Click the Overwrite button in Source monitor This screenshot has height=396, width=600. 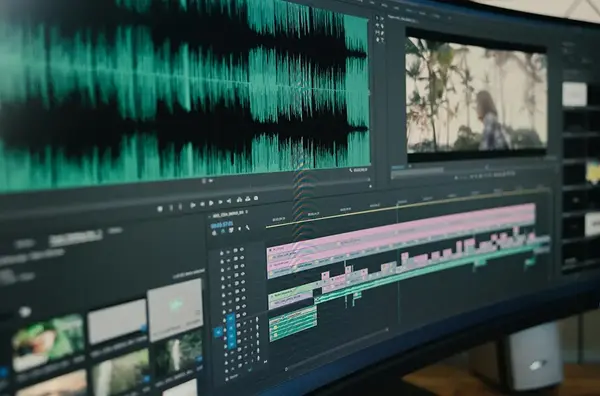[248, 199]
